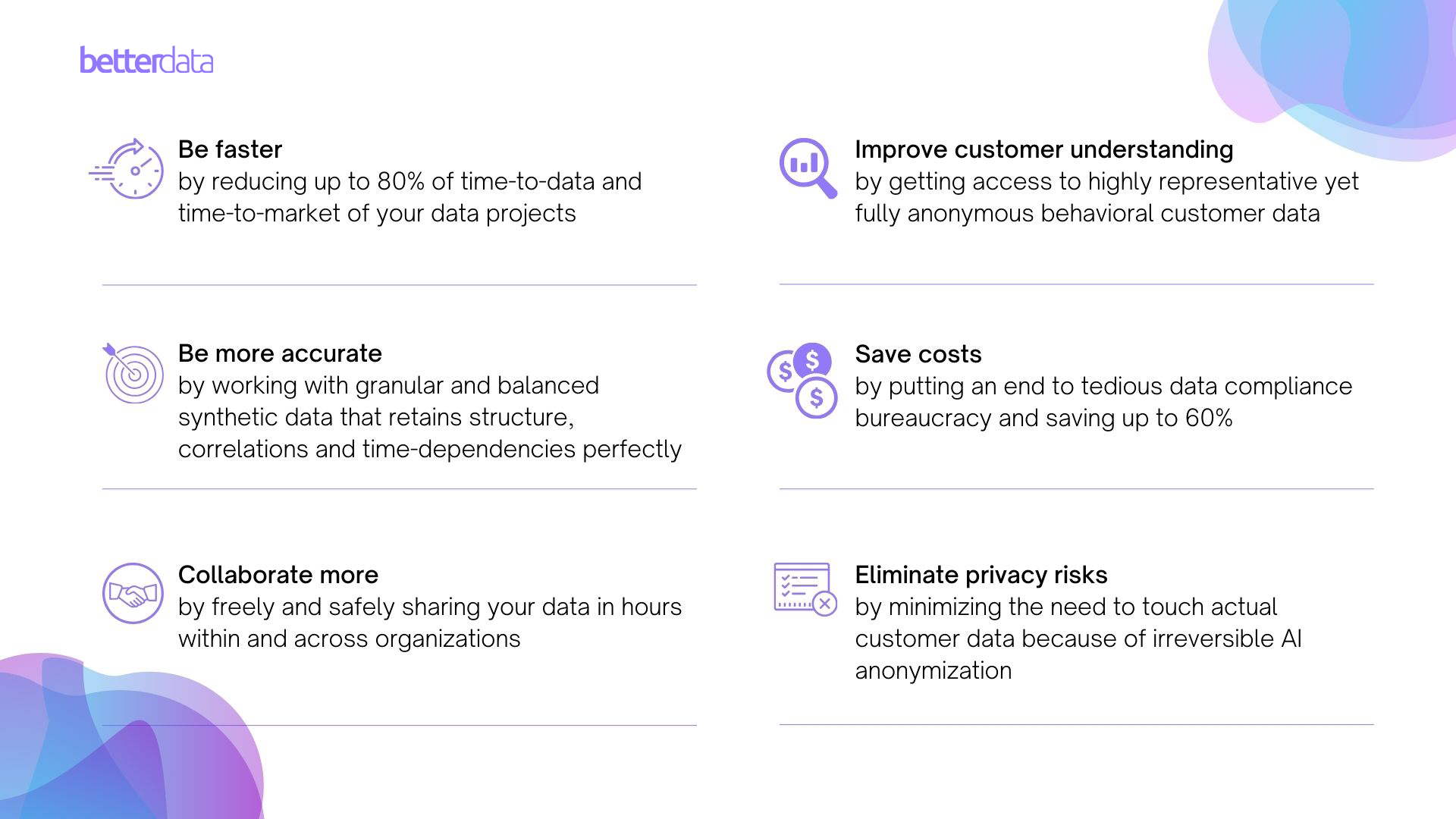This screenshot has width=1456, height=819.
Task: Select the "Save costs" heading
Action: [x=918, y=354]
